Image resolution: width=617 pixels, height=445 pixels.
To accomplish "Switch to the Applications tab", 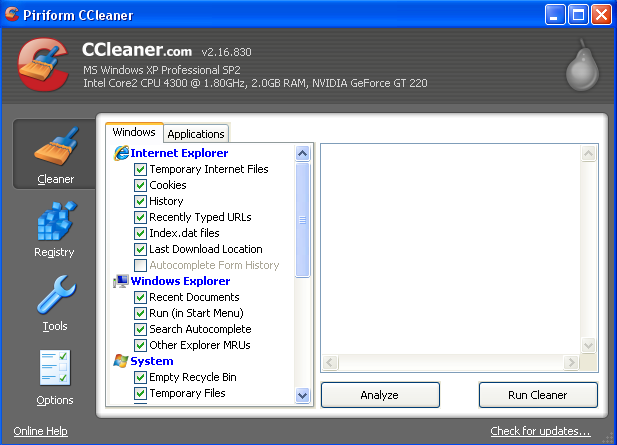I will coord(196,134).
